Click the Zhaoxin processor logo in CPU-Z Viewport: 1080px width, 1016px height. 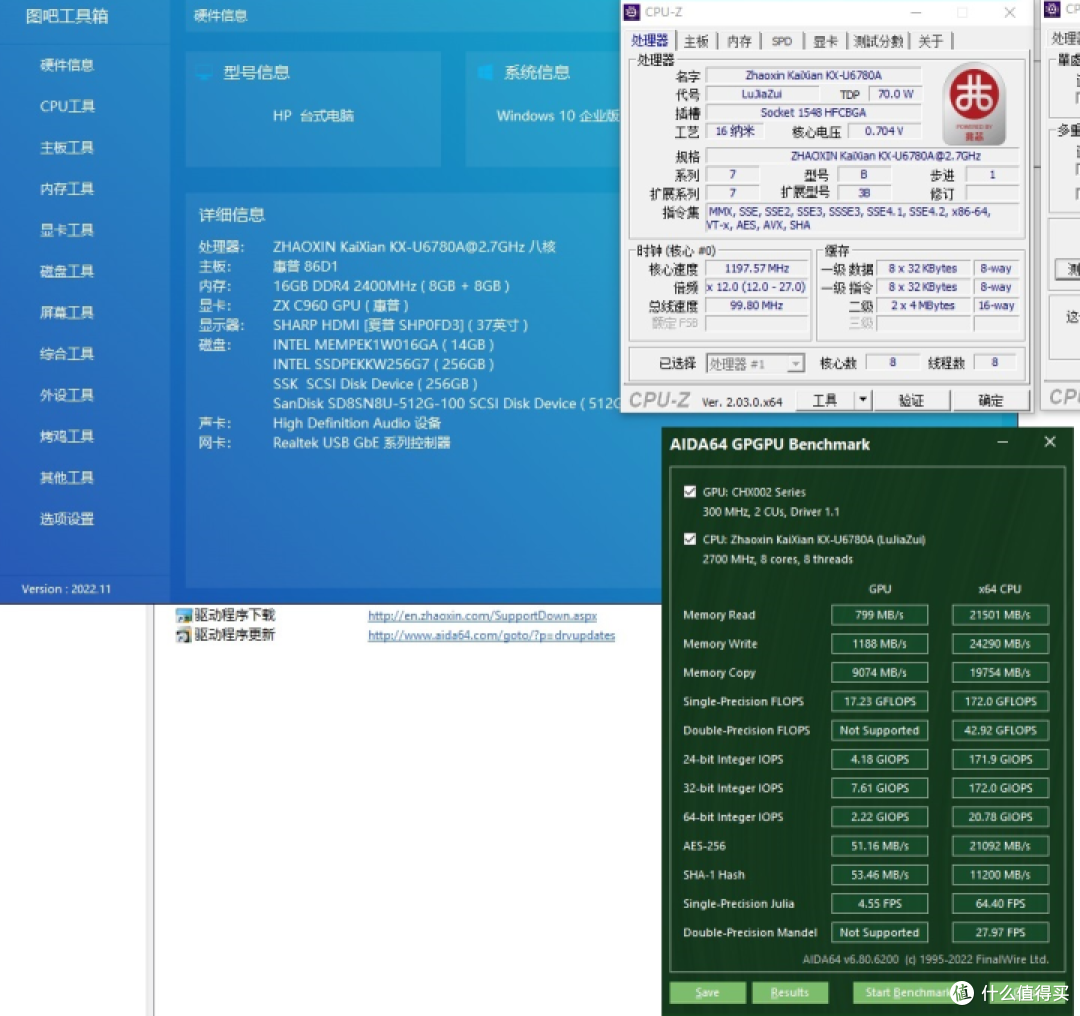point(974,103)
